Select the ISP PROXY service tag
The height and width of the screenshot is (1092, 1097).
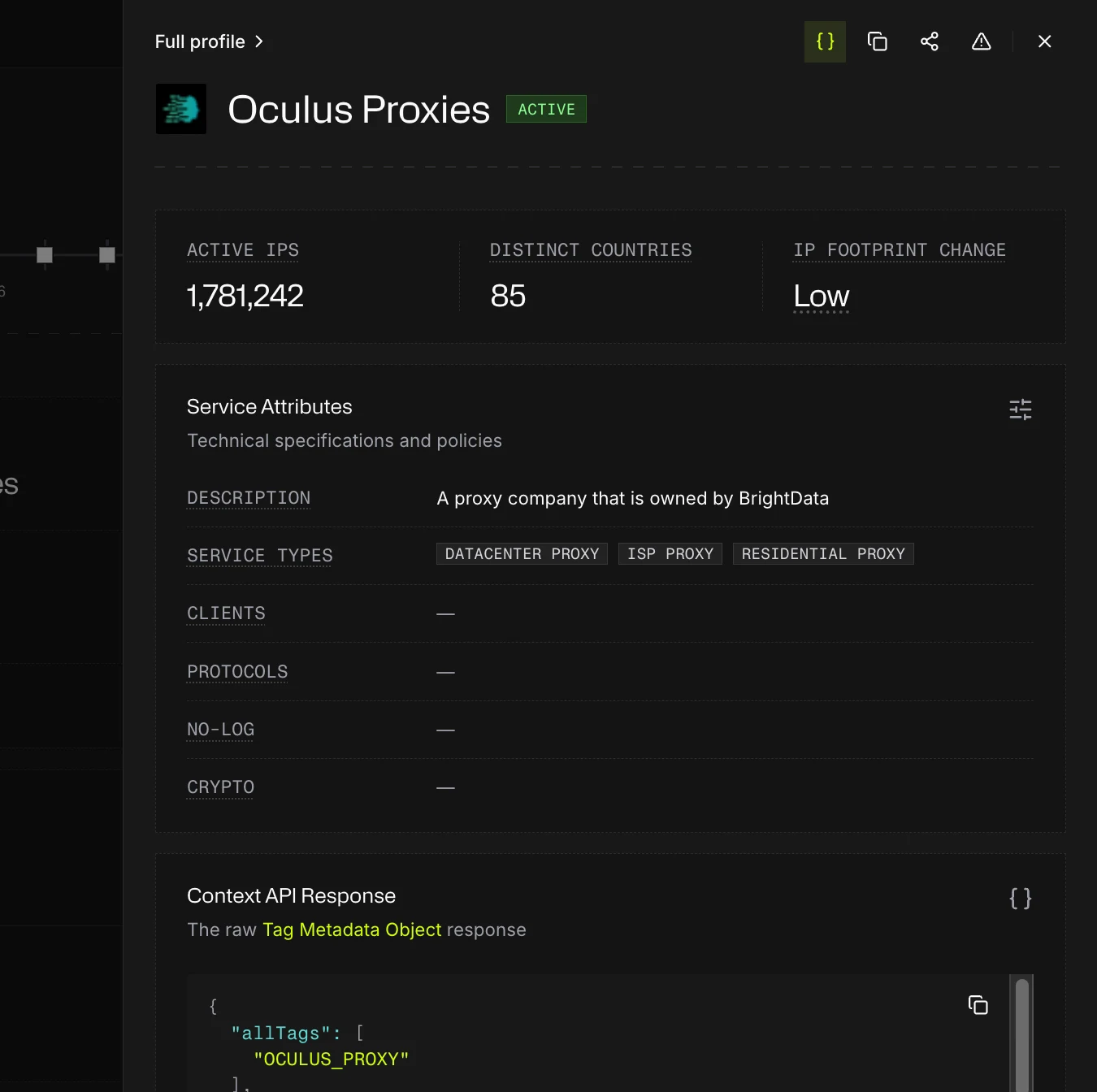click(670, 554)
